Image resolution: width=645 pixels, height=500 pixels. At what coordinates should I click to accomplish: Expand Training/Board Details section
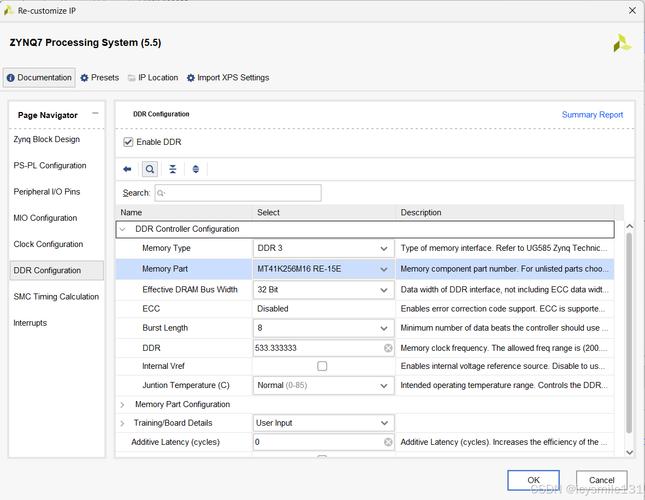[122, 423]
